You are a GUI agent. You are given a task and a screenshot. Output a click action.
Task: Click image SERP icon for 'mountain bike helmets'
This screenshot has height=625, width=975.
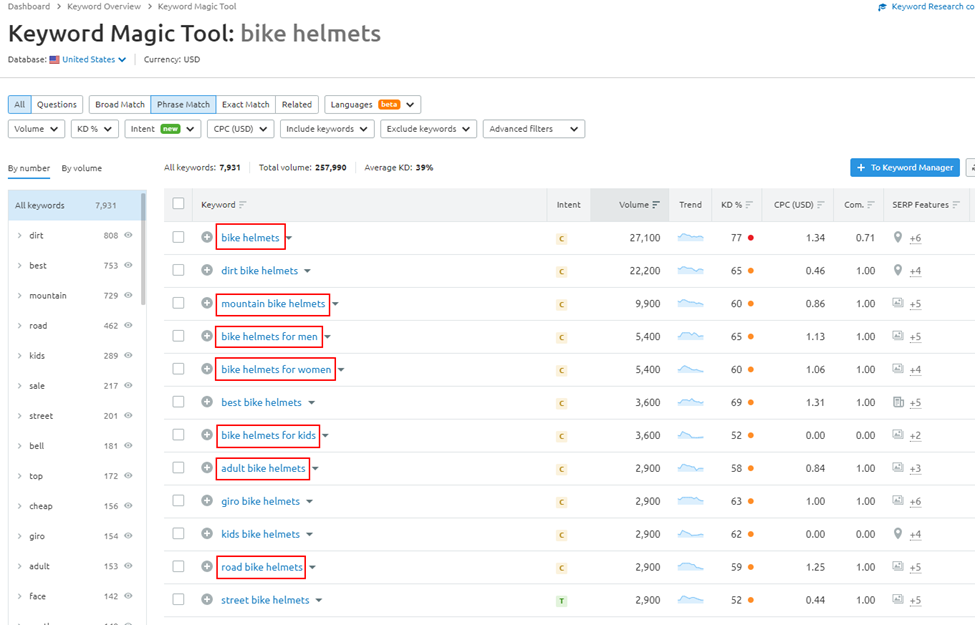[897, 303]
